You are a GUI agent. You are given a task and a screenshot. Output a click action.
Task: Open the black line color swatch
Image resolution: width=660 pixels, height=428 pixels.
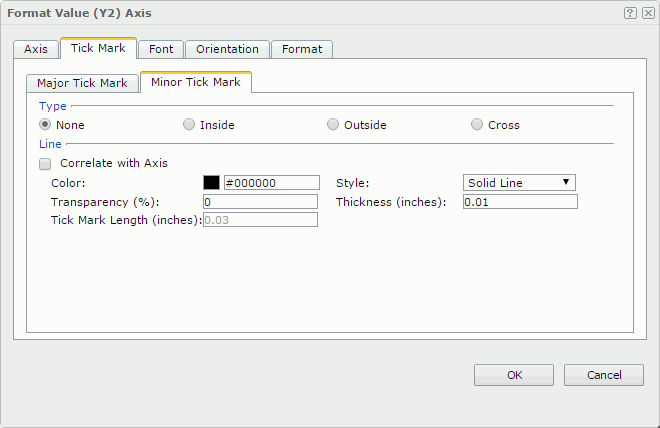[211, 183]
